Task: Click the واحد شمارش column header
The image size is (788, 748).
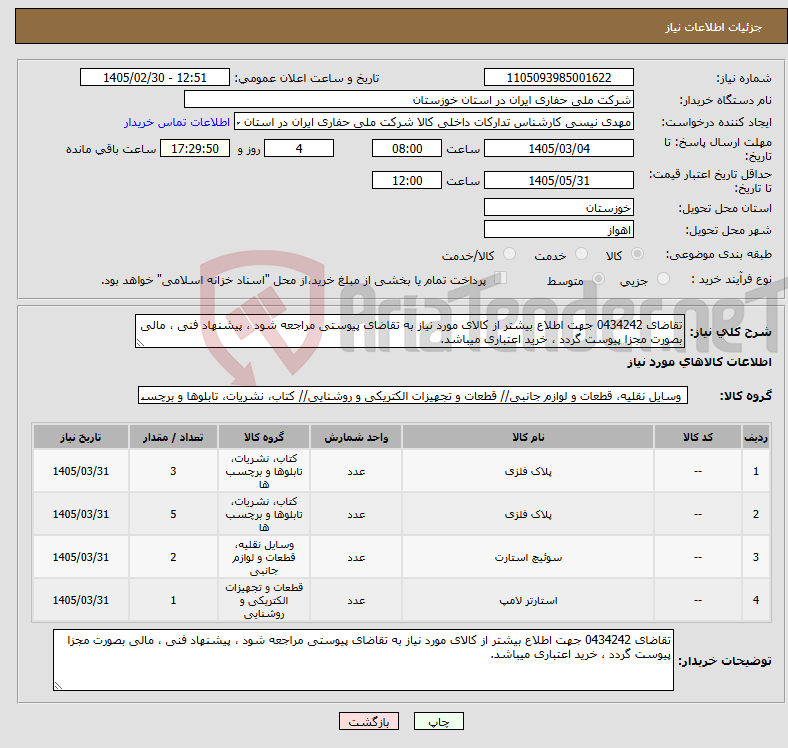Action: click(356, 437)
